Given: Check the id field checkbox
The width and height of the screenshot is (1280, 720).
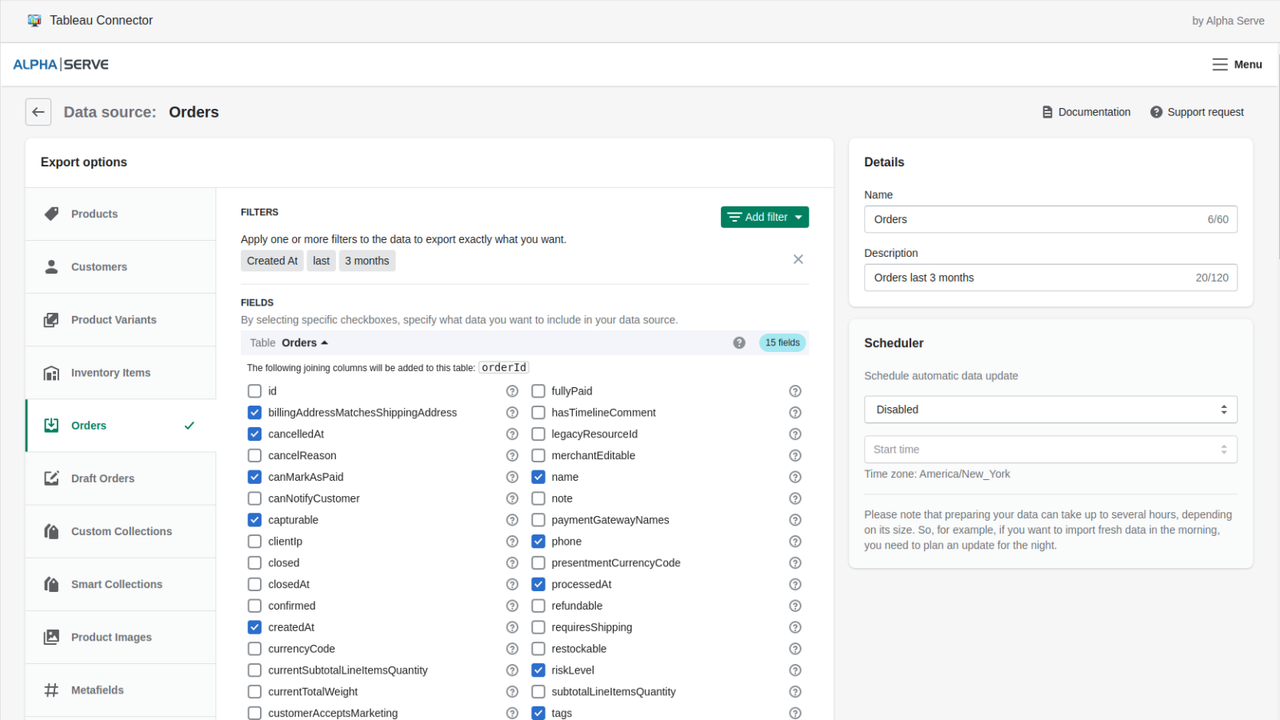Looking at the screenshot, I should [x=254, y=390].
